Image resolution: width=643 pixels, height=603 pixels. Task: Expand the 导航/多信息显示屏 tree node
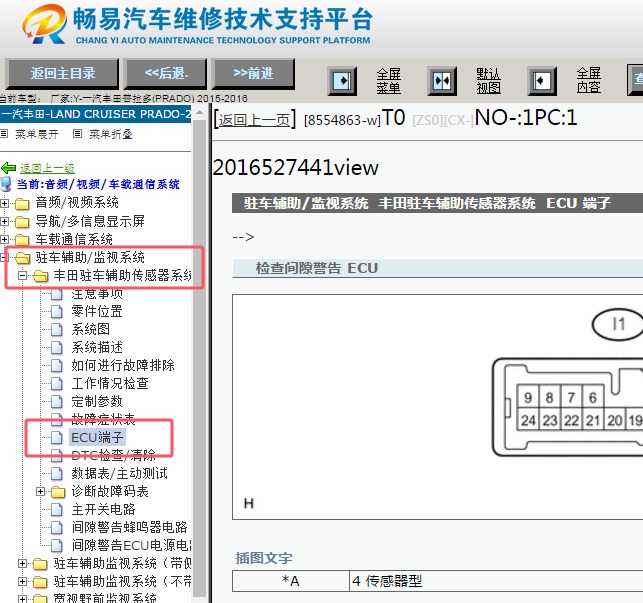tap(5, 222)
